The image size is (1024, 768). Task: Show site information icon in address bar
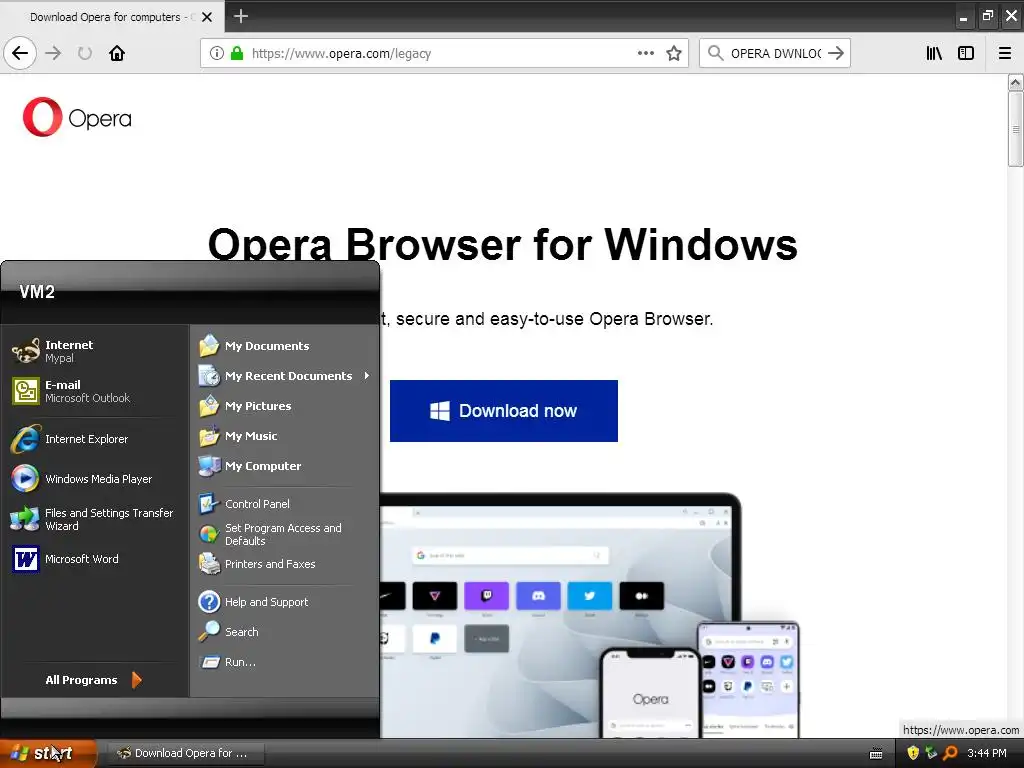click(217, 53)
